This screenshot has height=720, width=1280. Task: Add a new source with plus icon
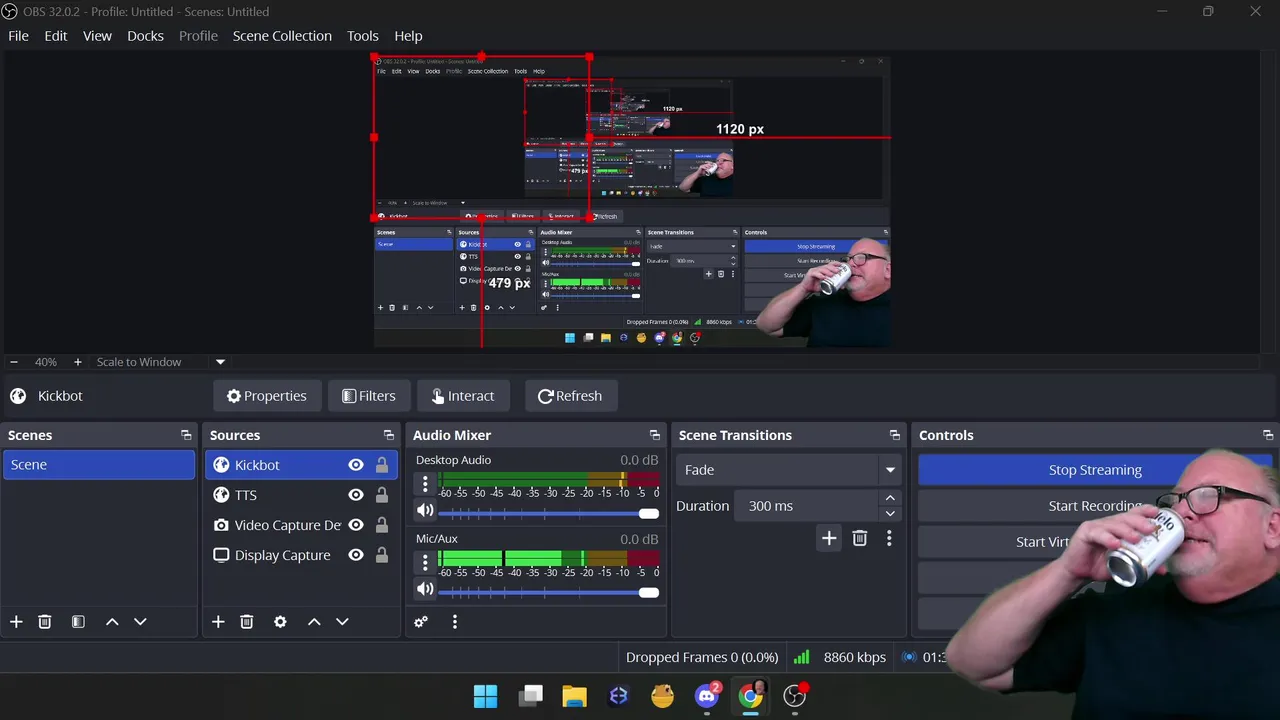[x=218, y=622]
